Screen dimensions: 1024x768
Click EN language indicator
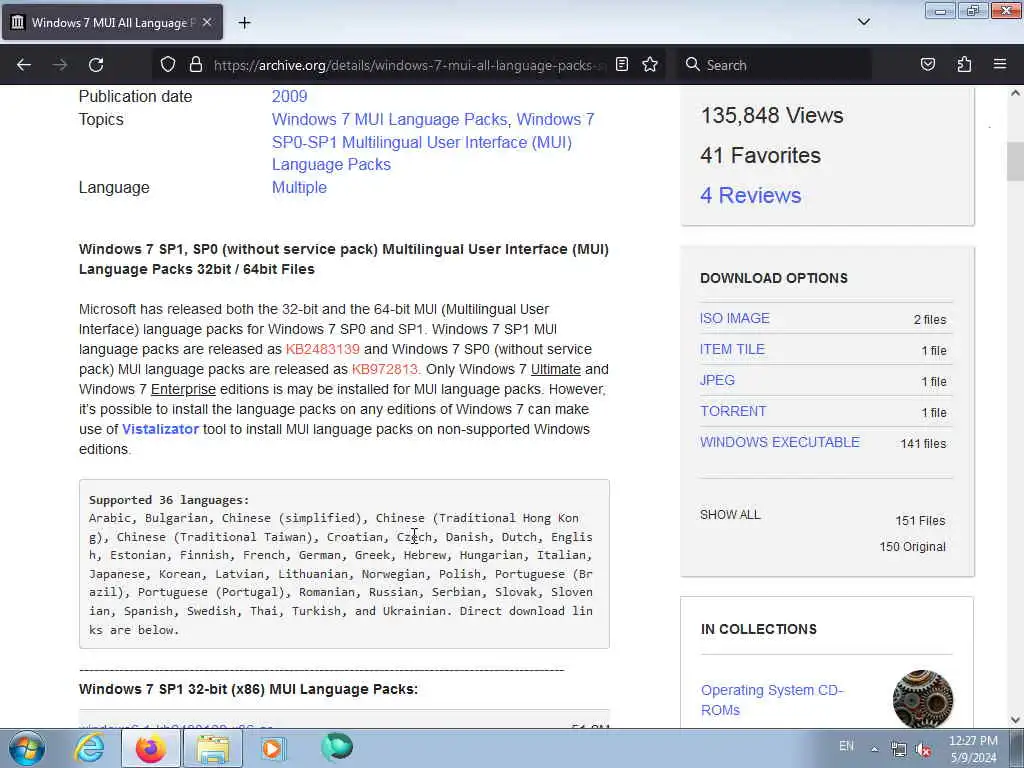coord(846,746)
